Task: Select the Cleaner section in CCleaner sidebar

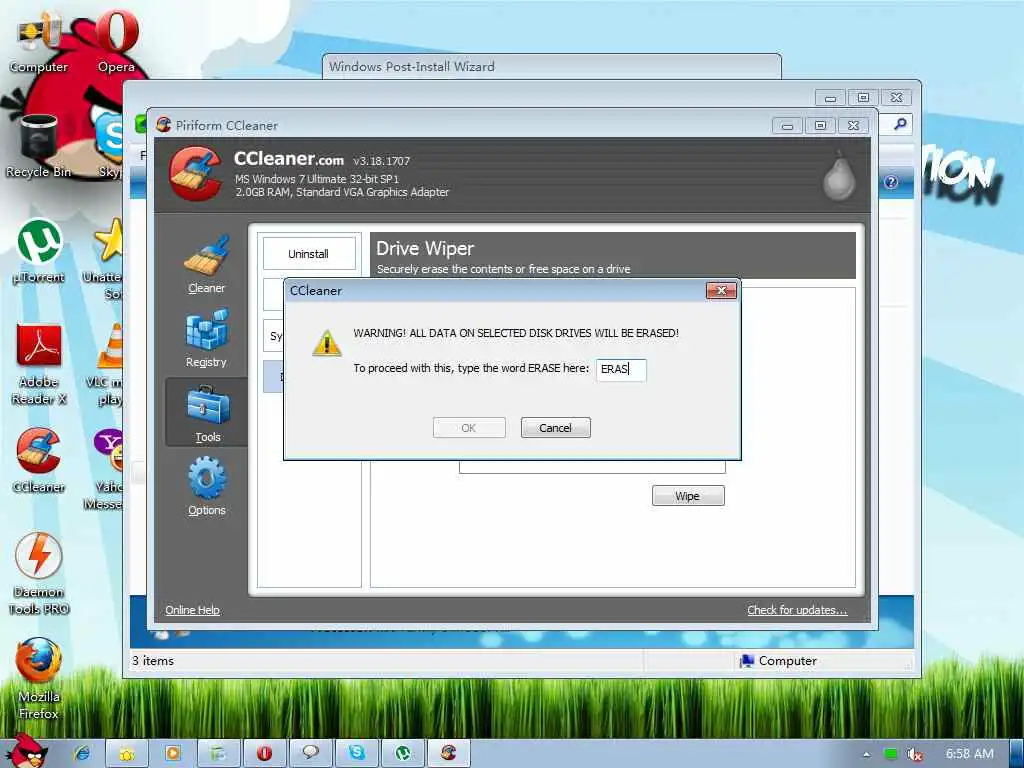Action: point(206,264)
